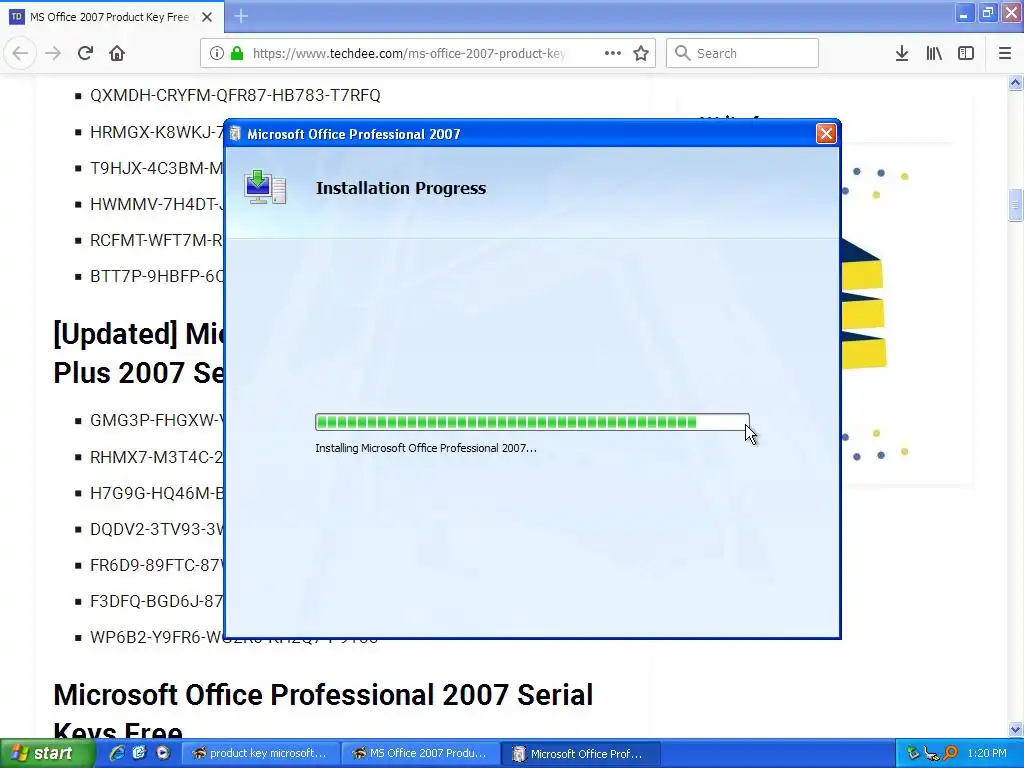Image resolution: width=1024 pixels, height=768 pixels.
Task: Click the second quick launch icon
Action: 139,753
